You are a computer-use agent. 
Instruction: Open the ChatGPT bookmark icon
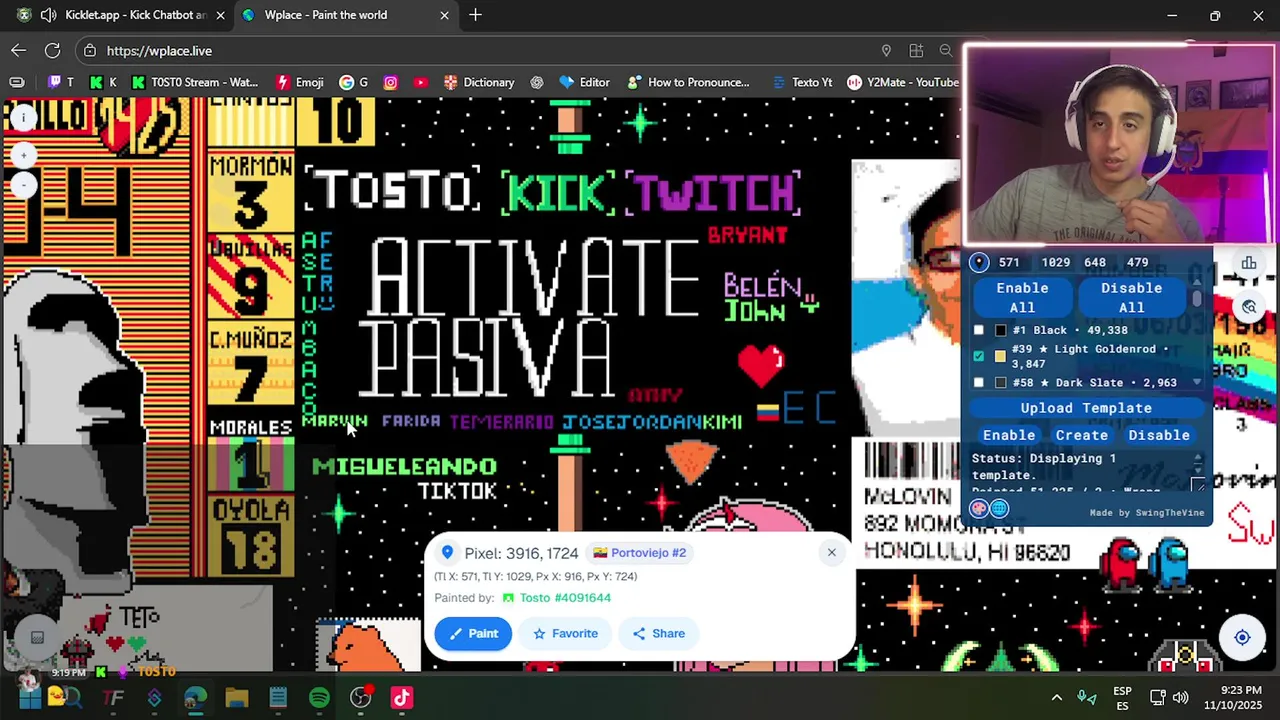click(537, 82)
